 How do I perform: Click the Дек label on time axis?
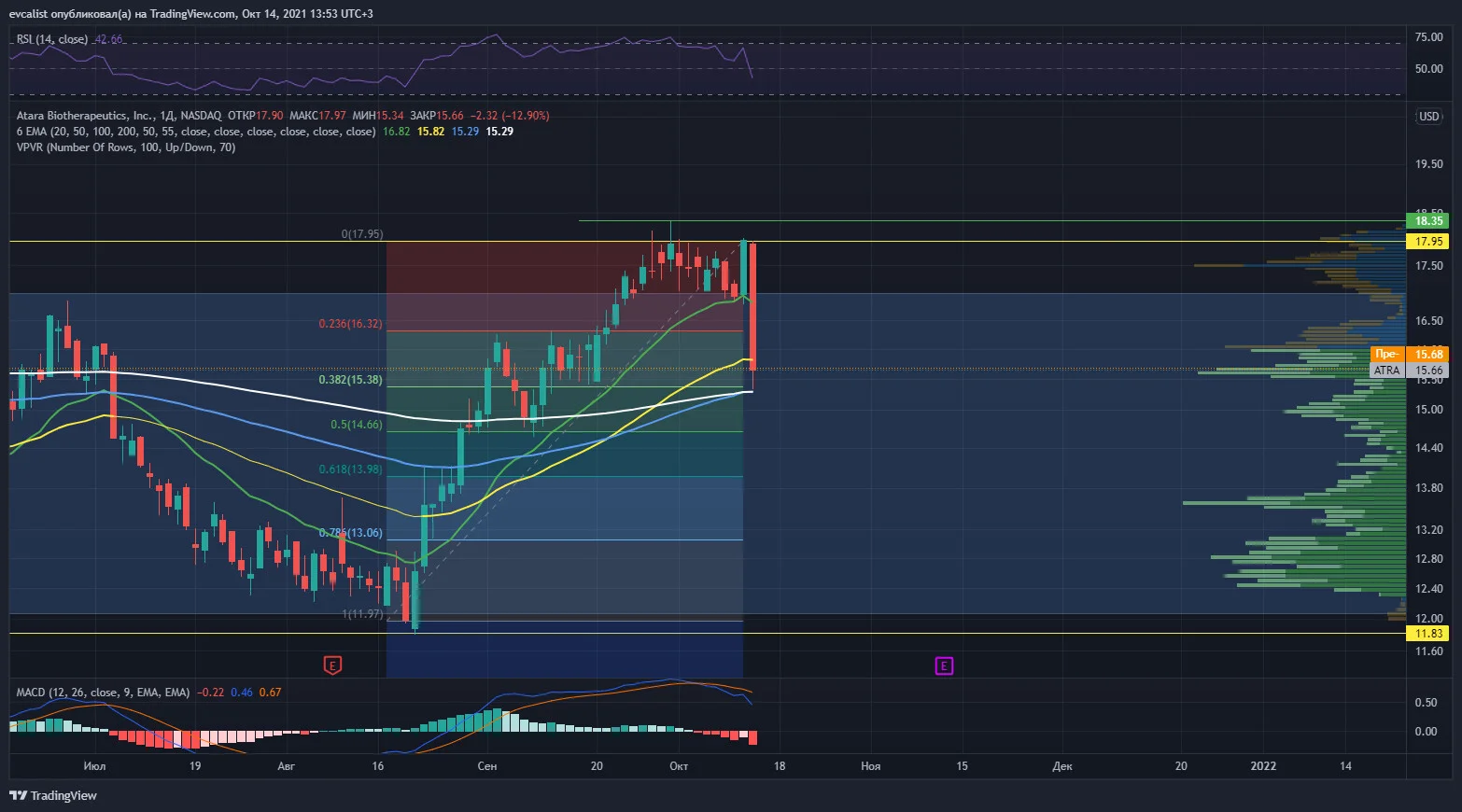point(1062,766)
